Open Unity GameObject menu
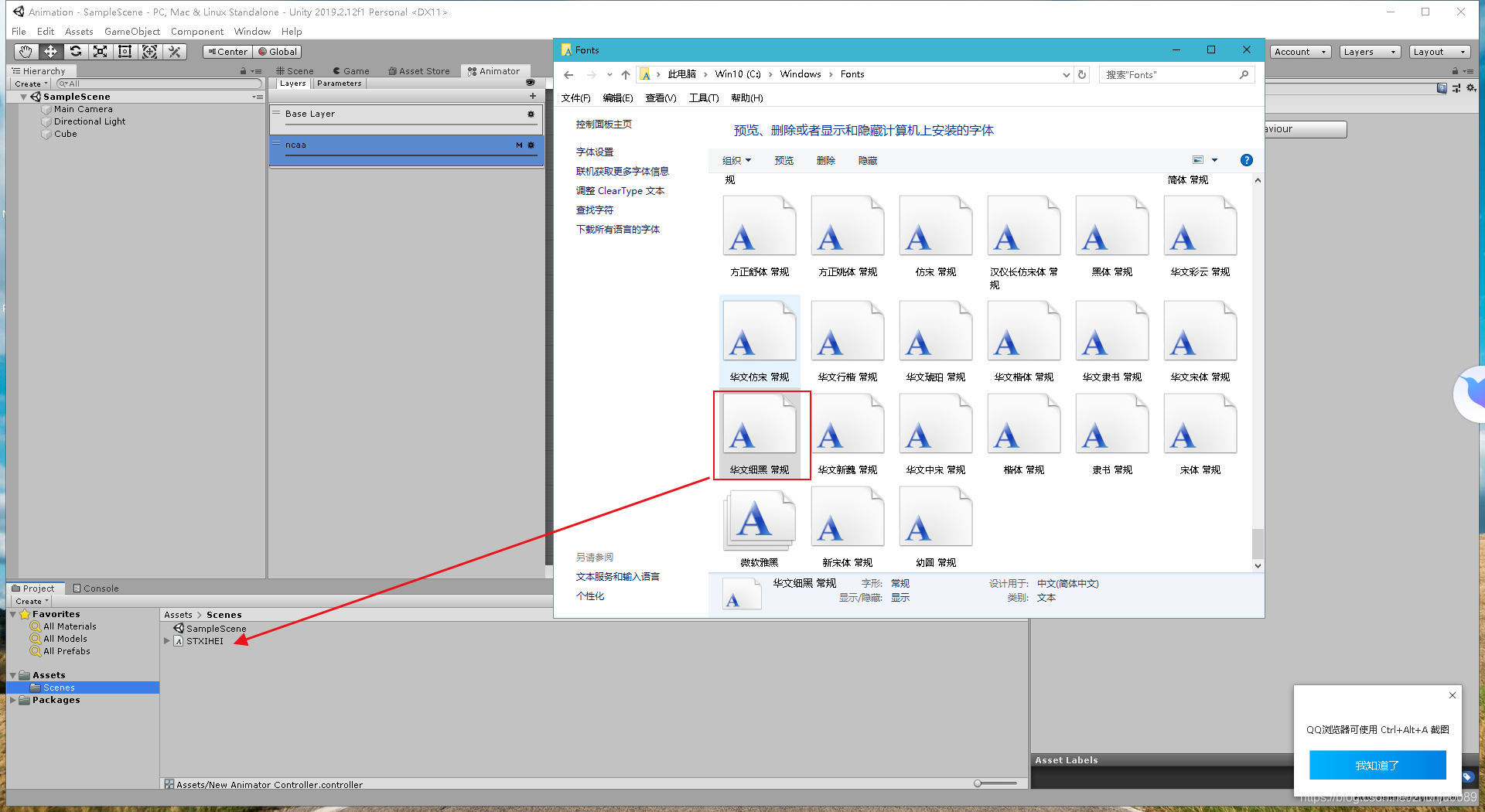Screen dimensions: 1485x812 pyautogui.click(x=132, y=32)
